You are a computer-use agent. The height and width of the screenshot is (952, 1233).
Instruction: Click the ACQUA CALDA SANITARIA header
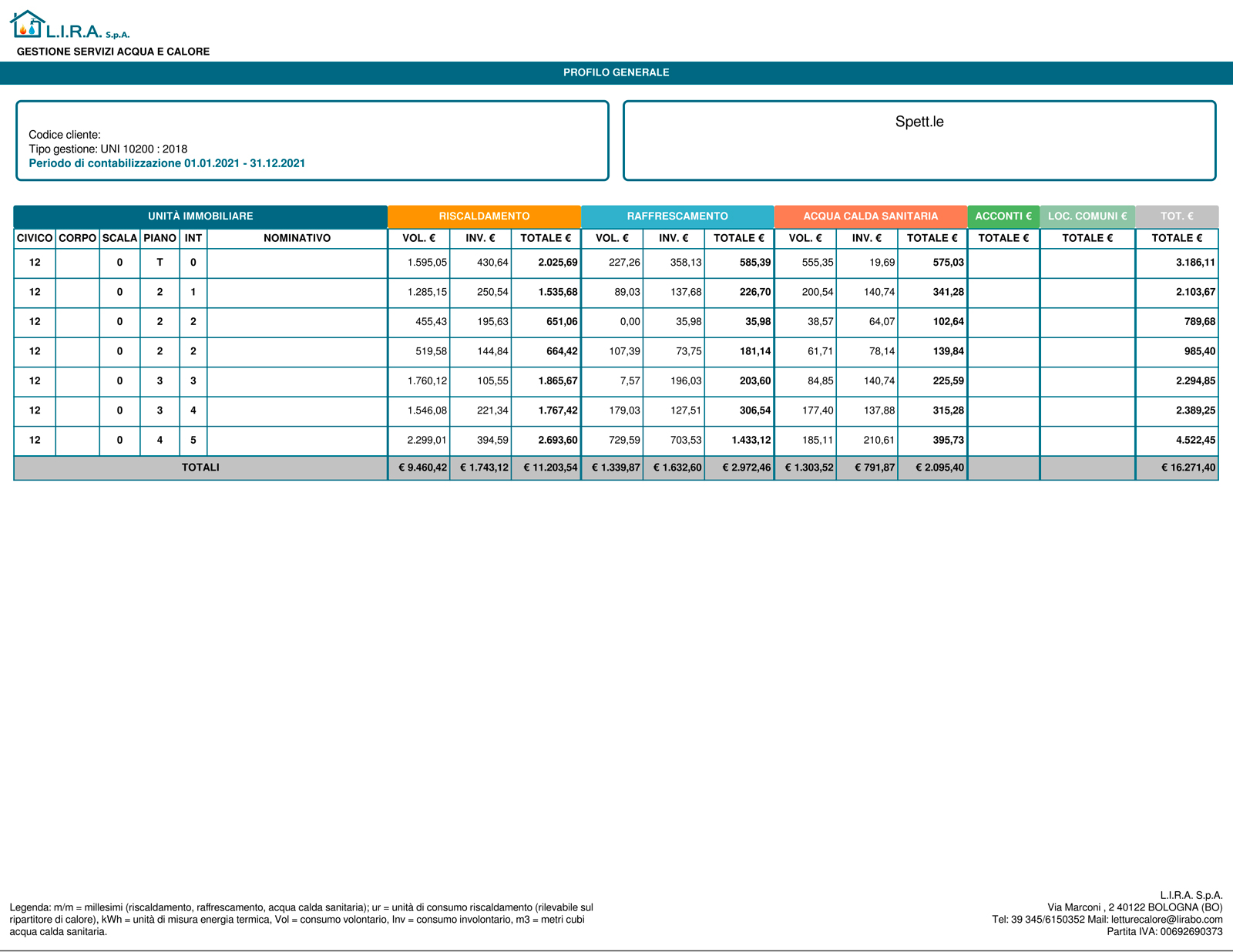[870, 216]
